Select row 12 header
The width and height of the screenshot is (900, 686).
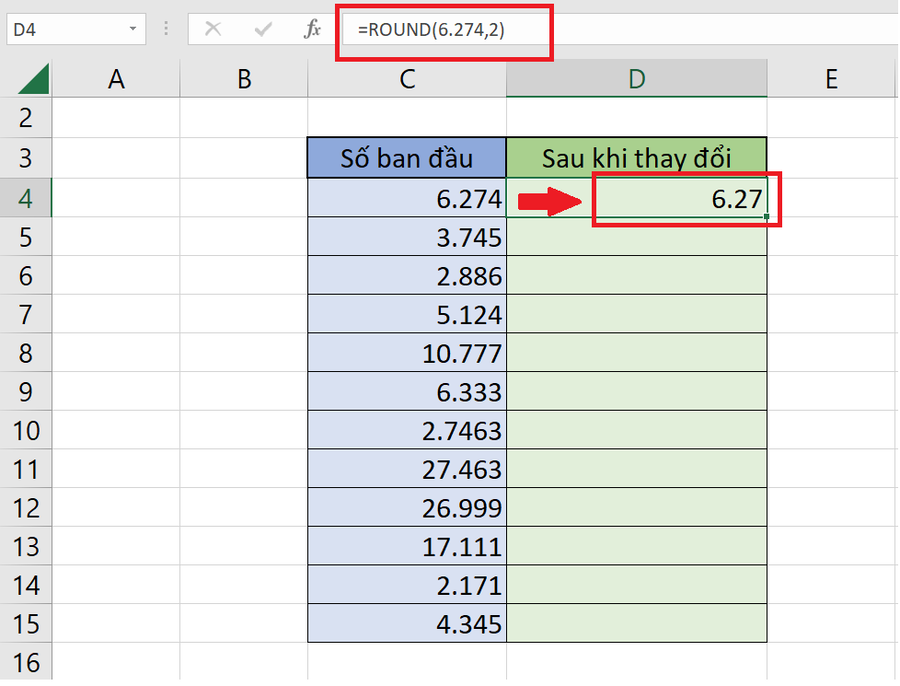click(x=25, y=507)
